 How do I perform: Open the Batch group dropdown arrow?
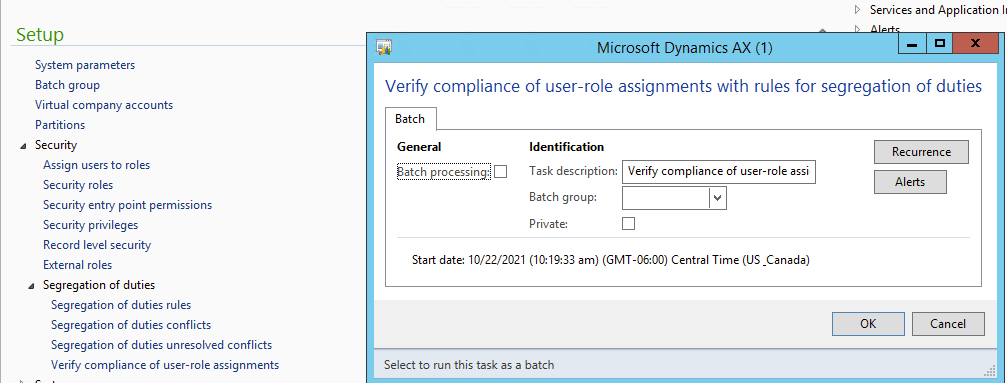click(718, 198)
